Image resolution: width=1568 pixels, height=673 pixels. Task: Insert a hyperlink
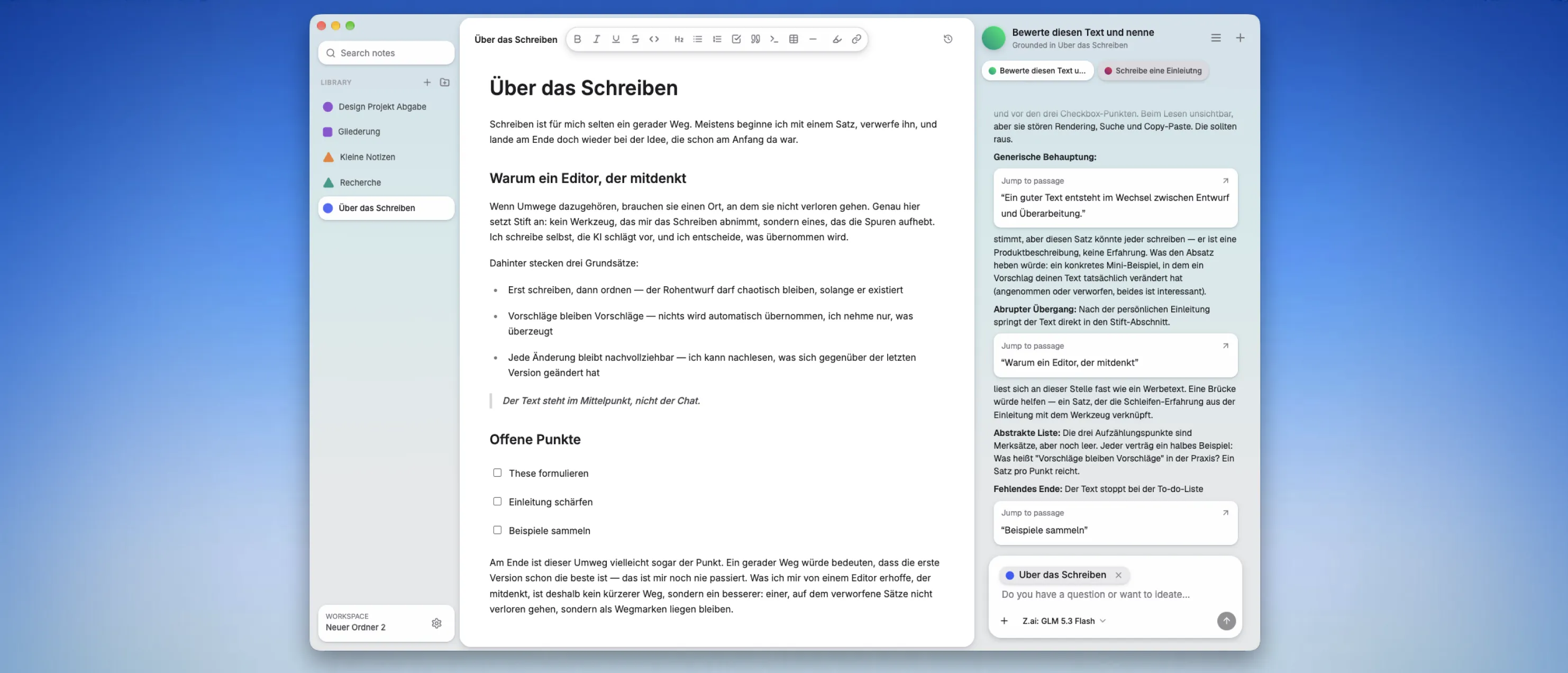(856, 39)
